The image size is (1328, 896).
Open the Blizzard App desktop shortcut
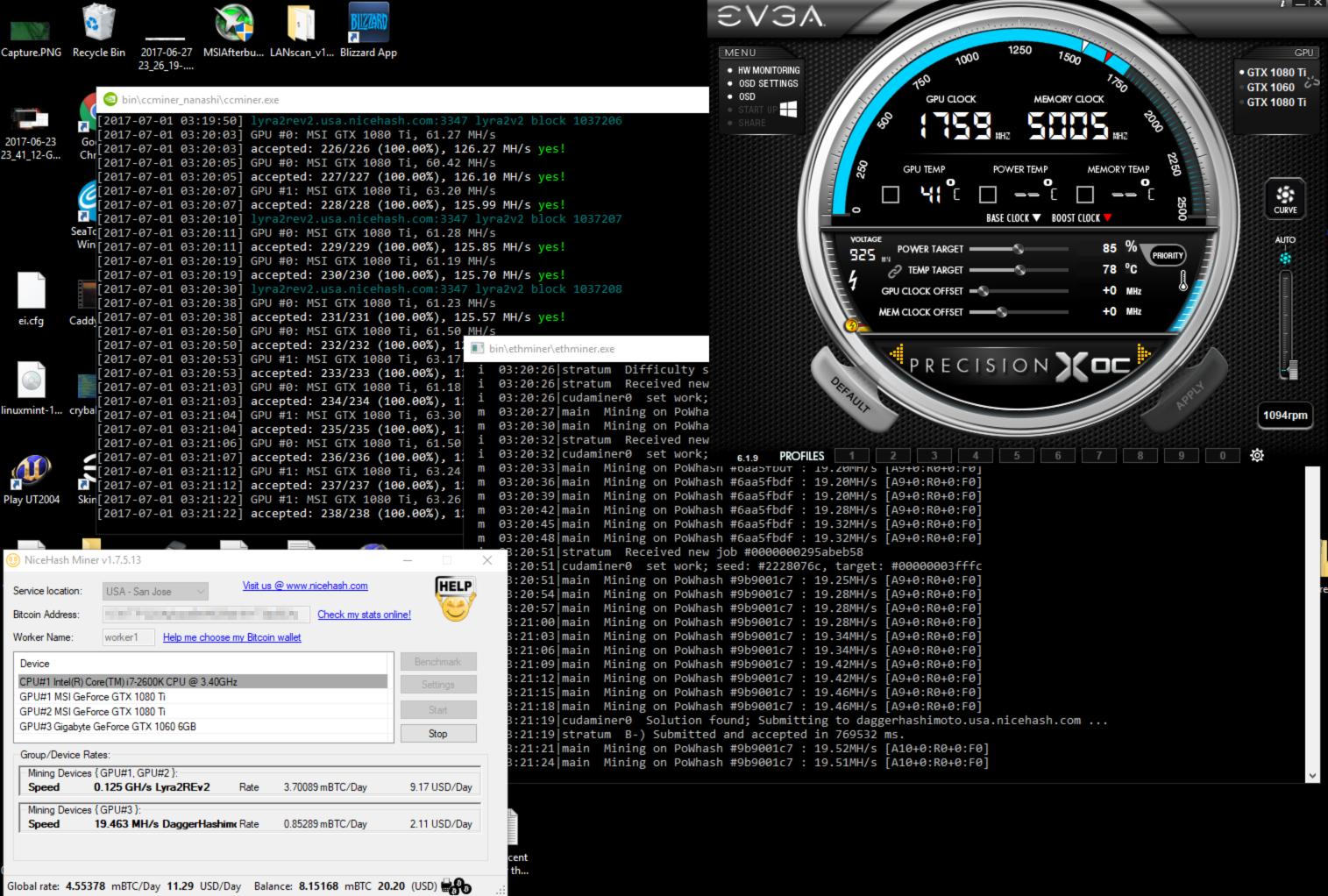[368, 31]
